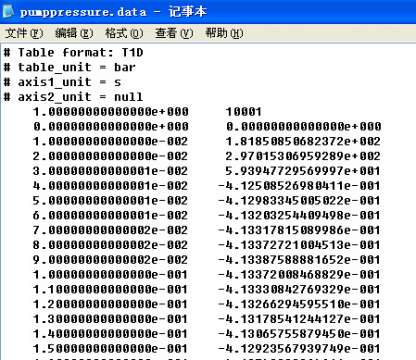Click the time value 1.10000000000000e-001
Screen dimensions: 416x360
coord(111,289)
